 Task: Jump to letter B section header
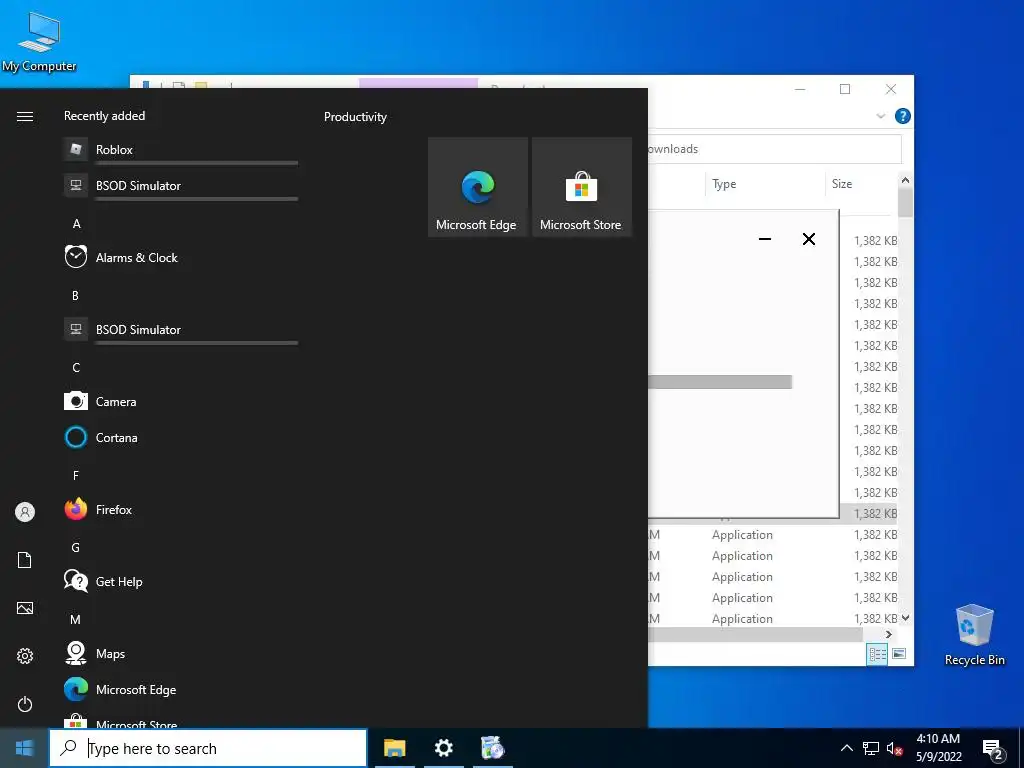[75, 296]
